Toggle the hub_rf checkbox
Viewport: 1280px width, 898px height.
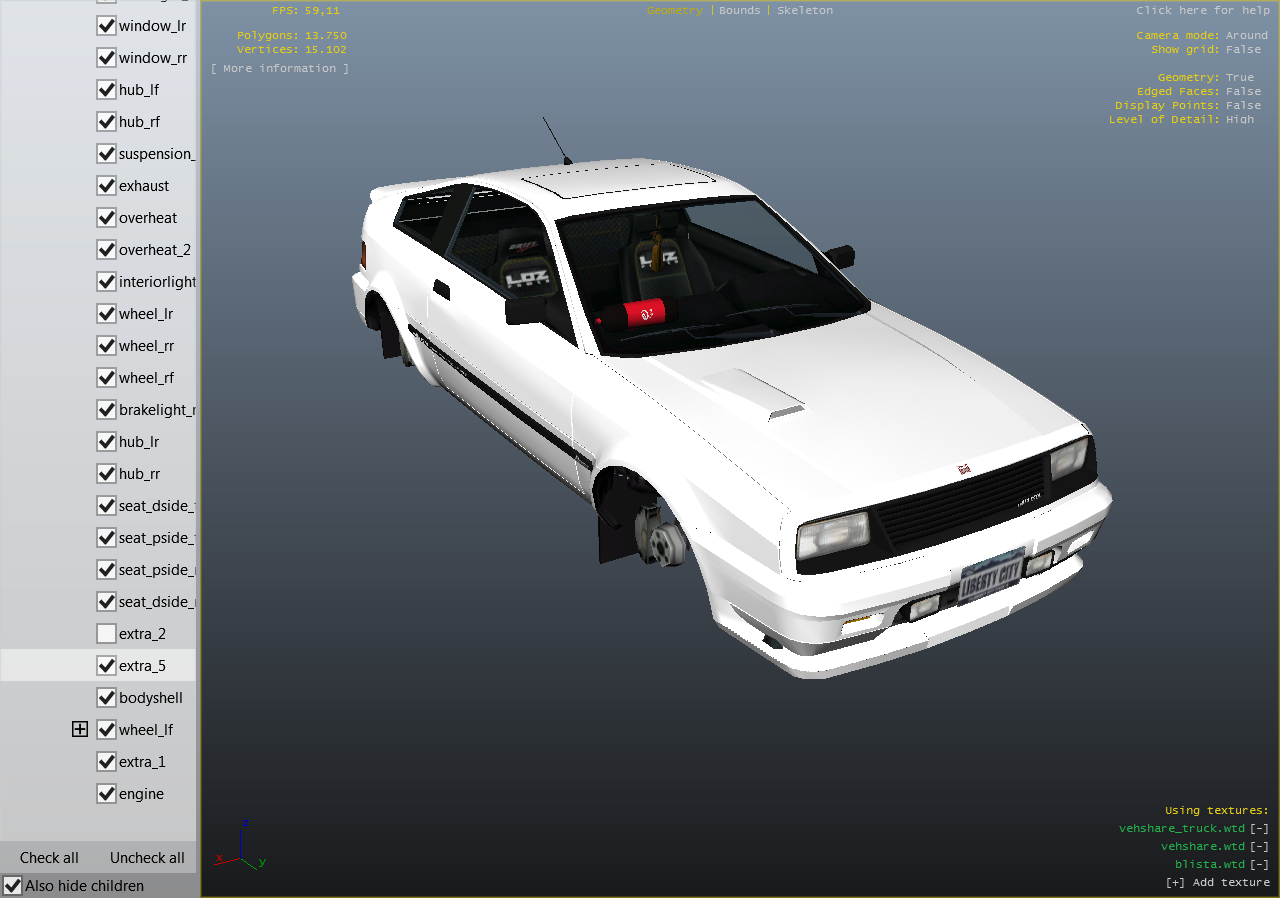click(107, 122)
